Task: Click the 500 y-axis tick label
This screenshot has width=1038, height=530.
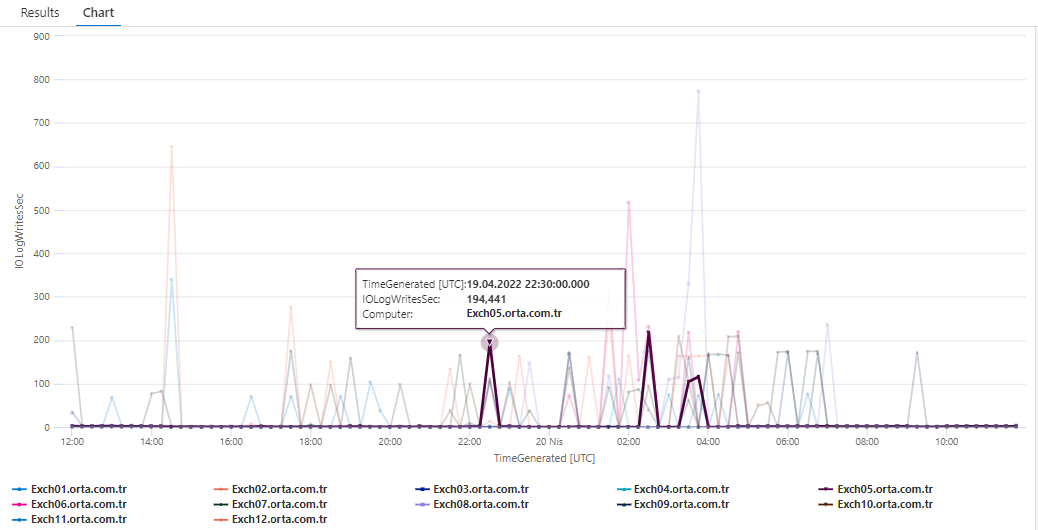Action: click(x=41, y=210)
